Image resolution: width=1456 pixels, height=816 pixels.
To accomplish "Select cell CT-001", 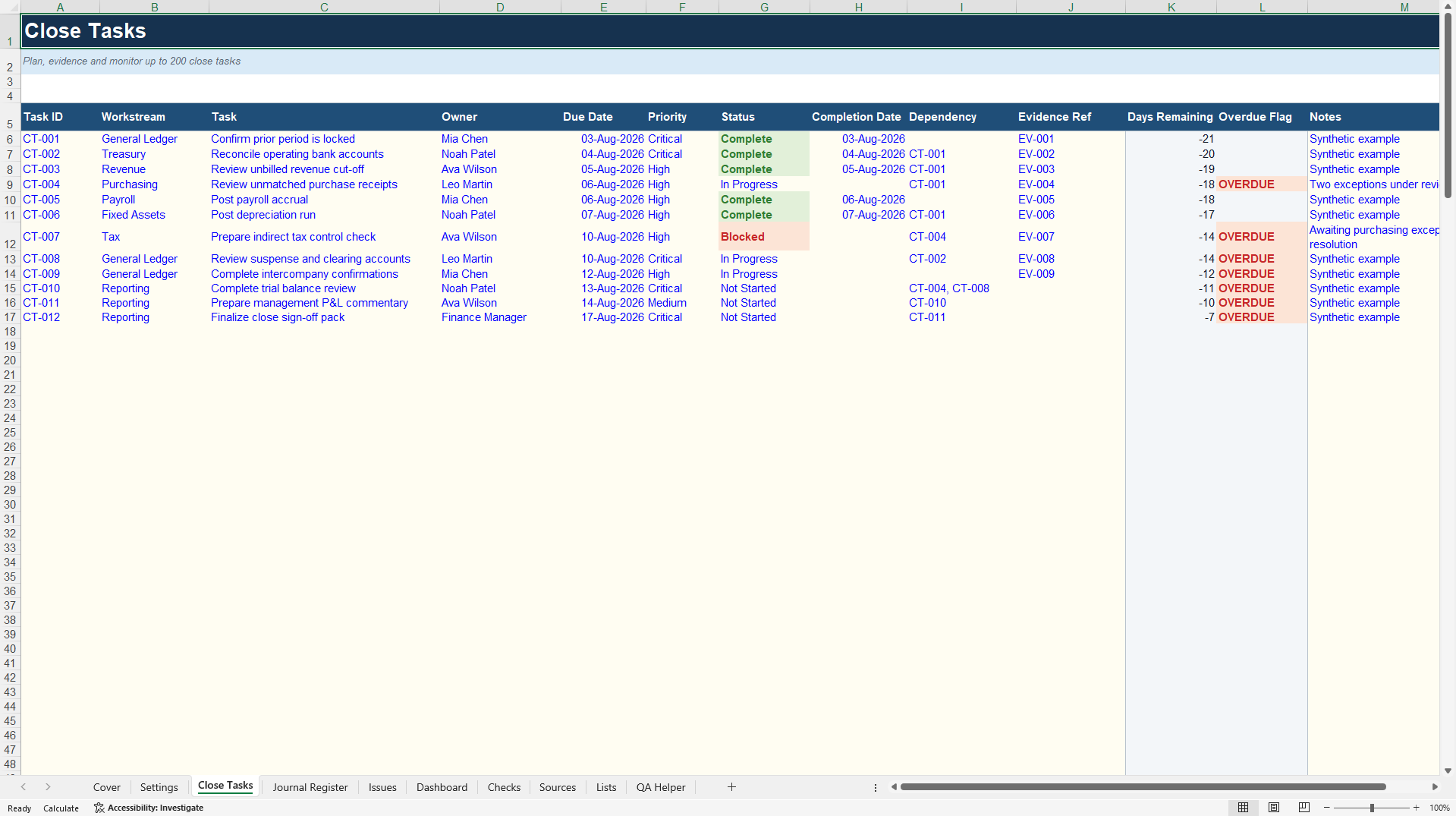I will pos(60,139).
